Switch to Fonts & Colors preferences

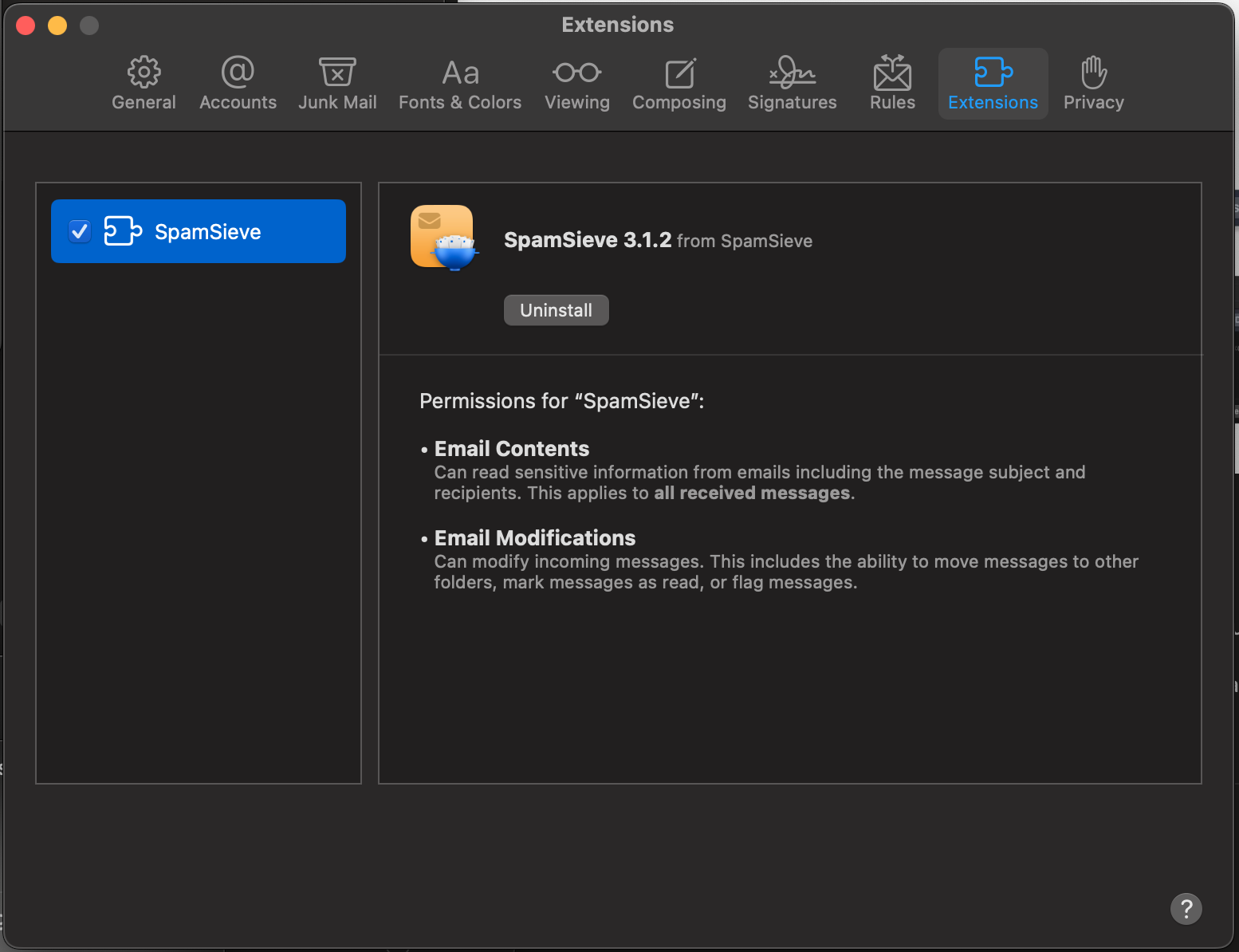tap(460, 84)
